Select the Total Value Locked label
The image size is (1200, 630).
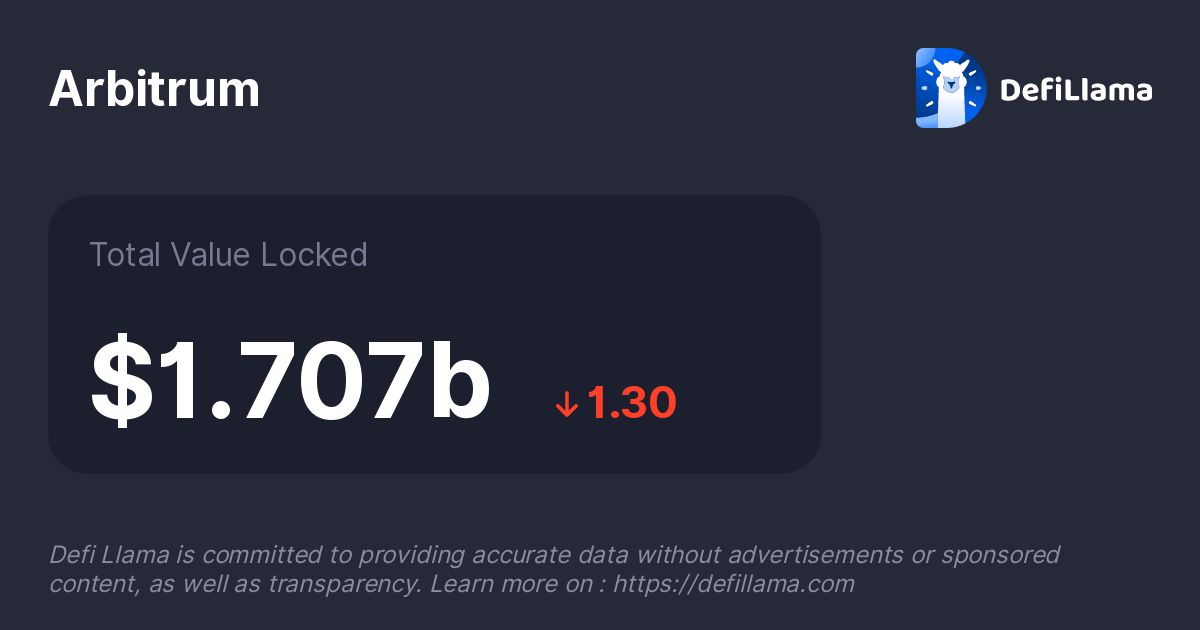pos(229,255)
